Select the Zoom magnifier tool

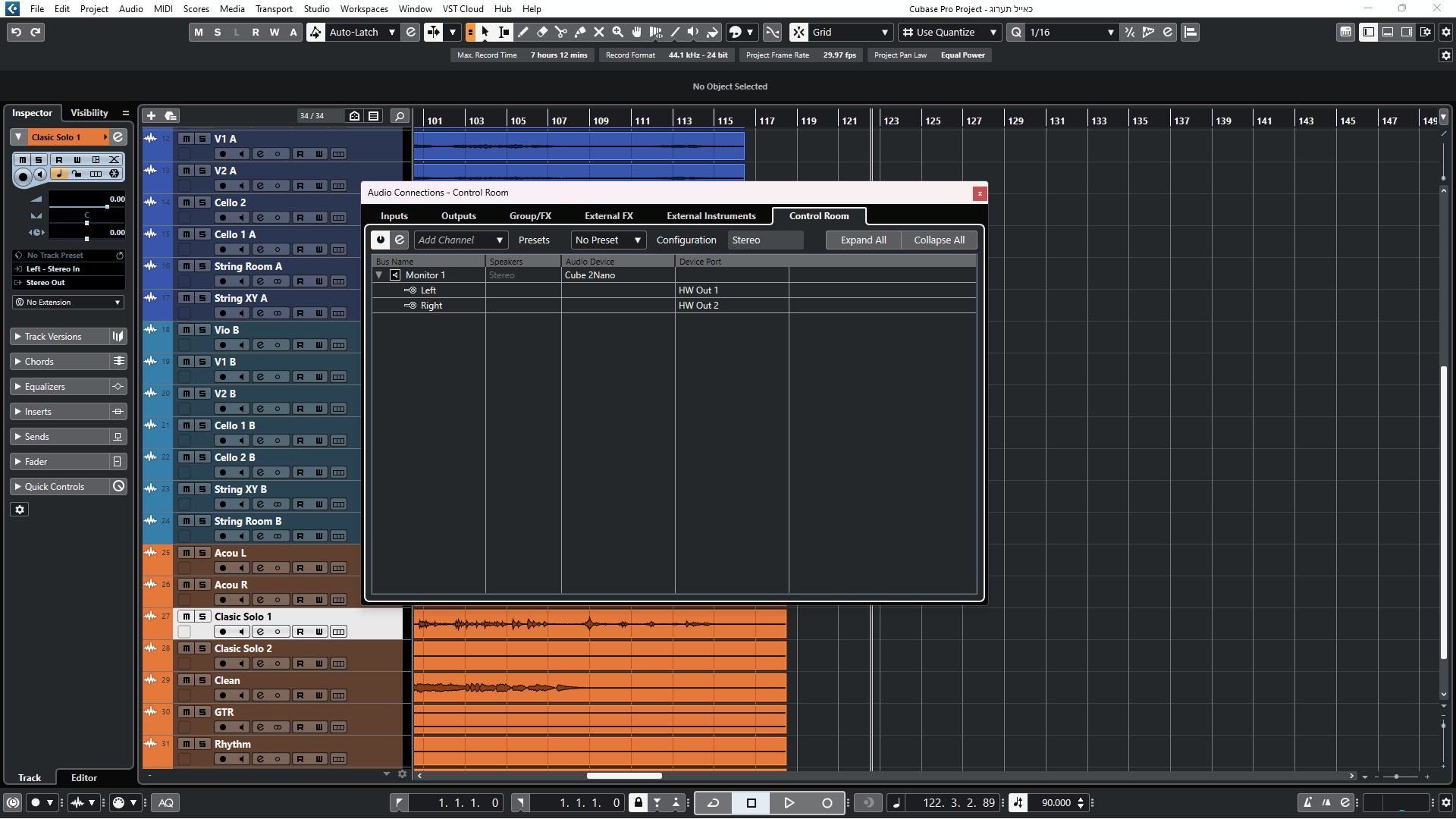(618, 32)
